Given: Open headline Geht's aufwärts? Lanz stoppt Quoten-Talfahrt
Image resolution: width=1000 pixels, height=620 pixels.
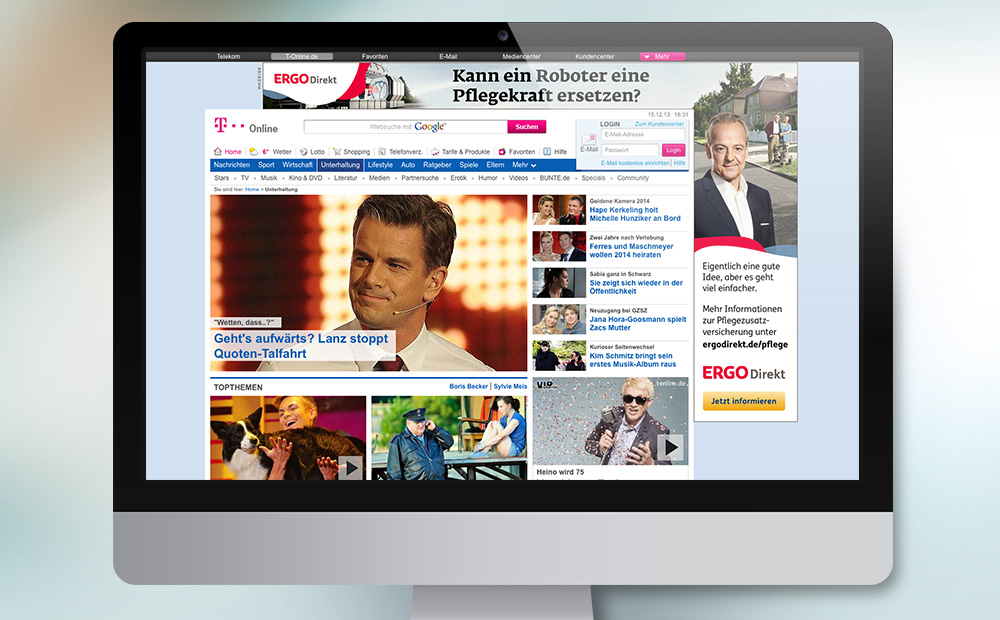Looking at the screenshot, I should point(301,346).
